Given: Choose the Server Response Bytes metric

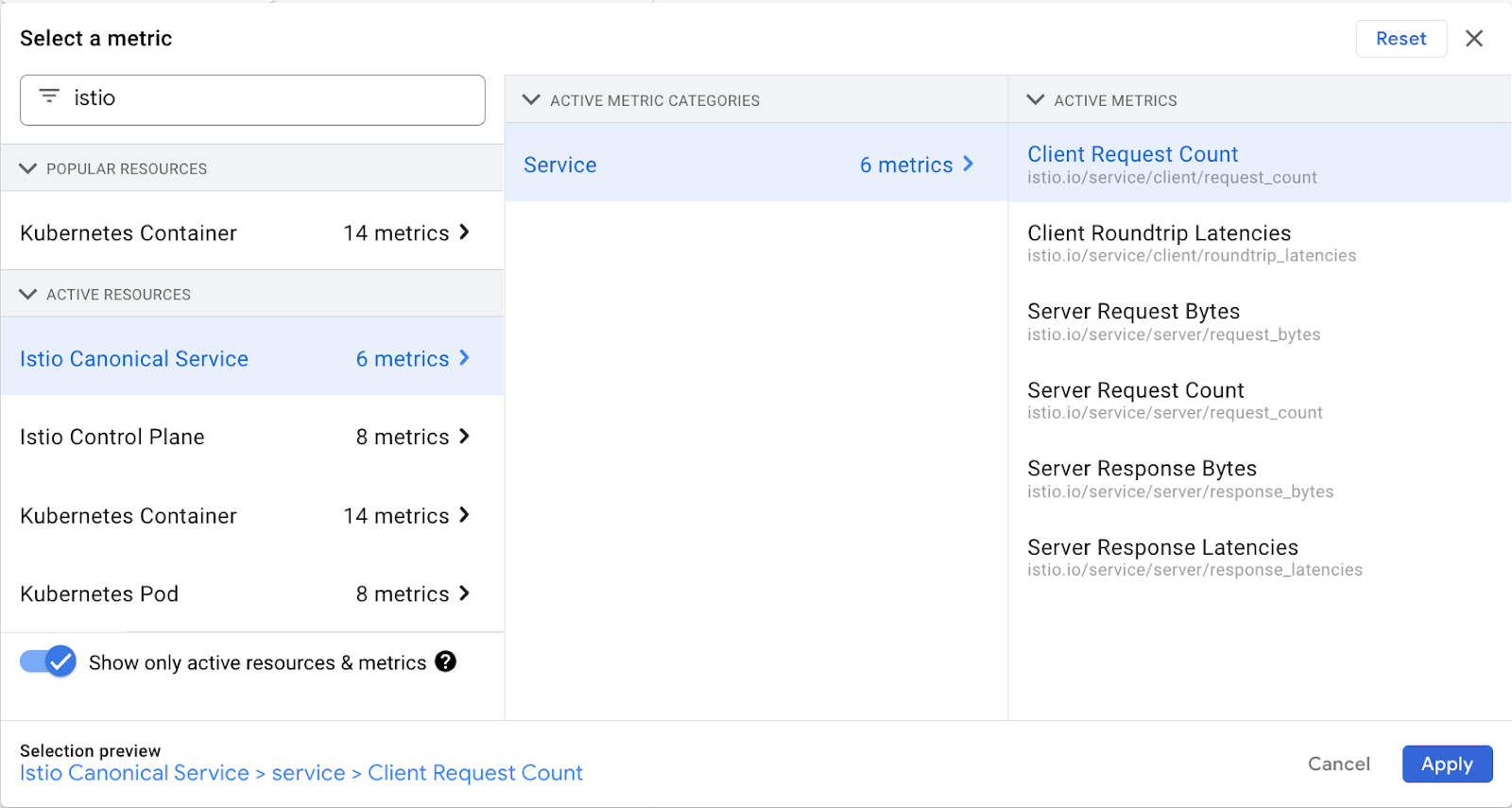Looking at the screenshot, I should click(x=1260, y=478).
